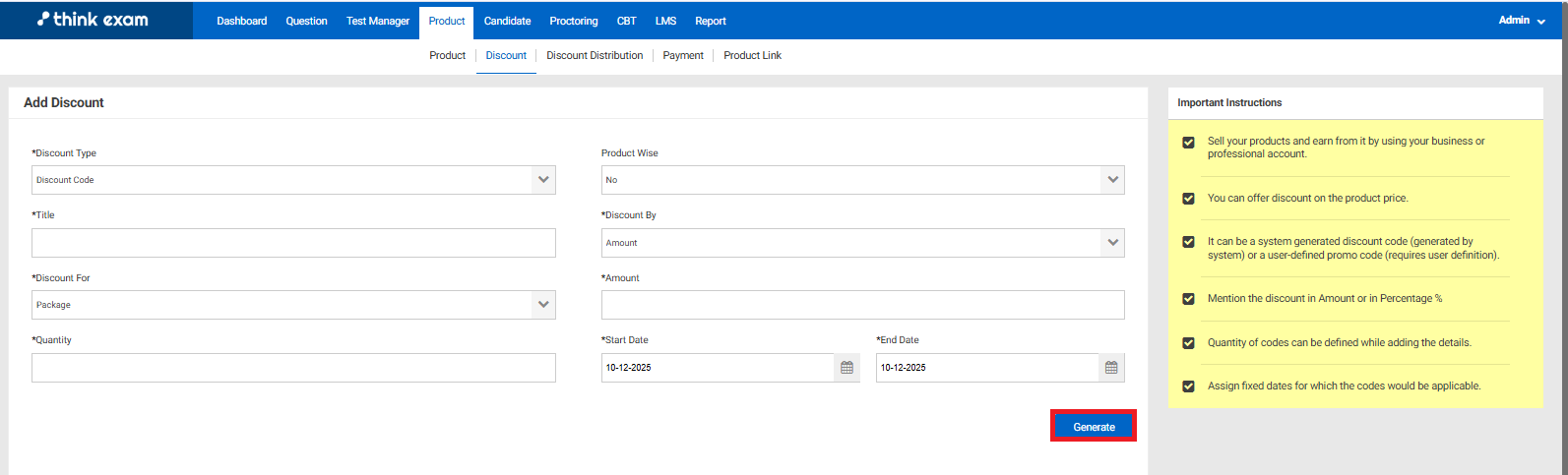Click into the Title input field
This screenshot has height=475, width=1568.
click(x=293, y=243)
